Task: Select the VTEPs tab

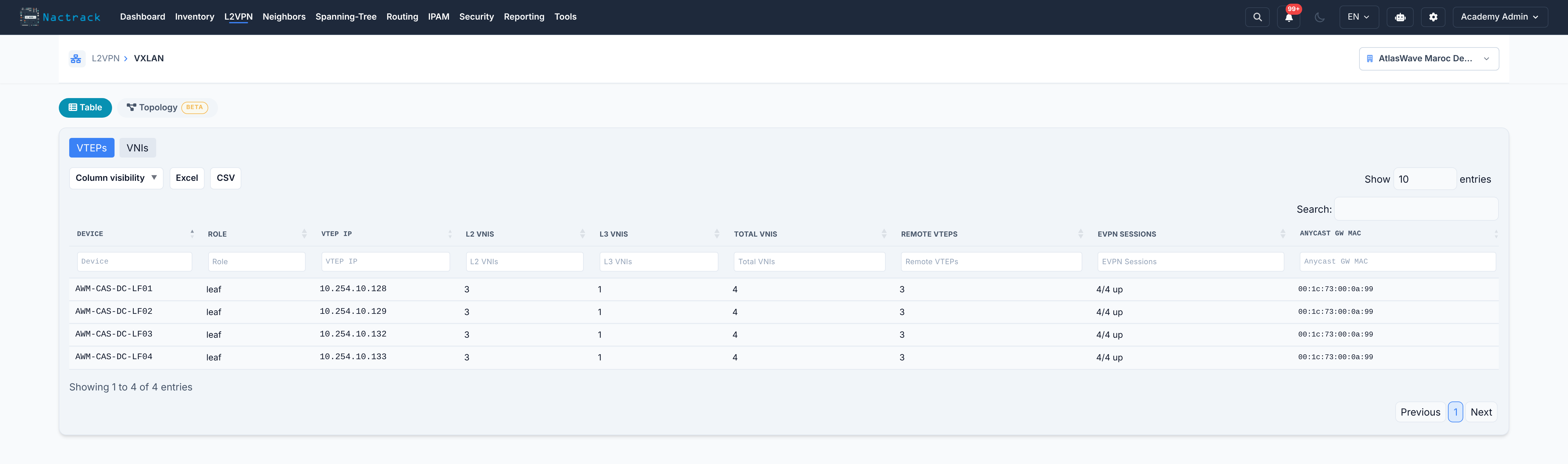Action: tap(91, 148)
